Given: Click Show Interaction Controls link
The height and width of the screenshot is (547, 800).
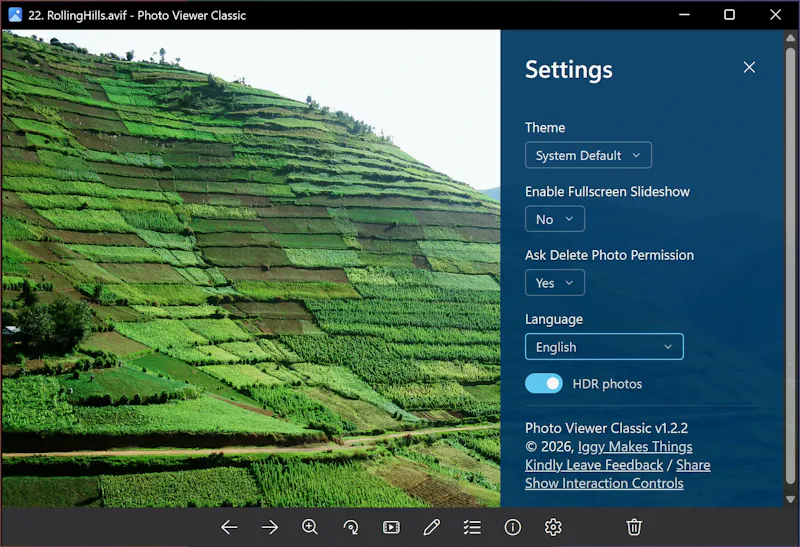Looking at the screenshot, I should (x=604, y=483).
